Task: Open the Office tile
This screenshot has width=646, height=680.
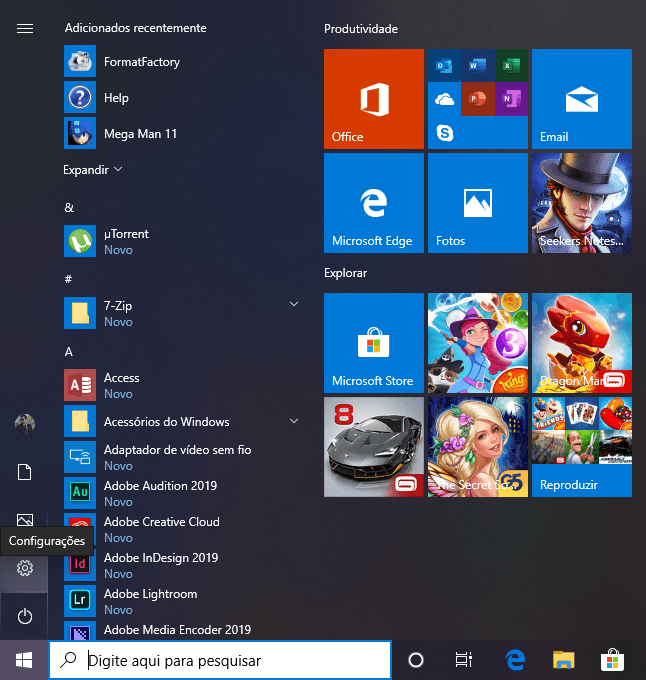Action: pos(373,98)
